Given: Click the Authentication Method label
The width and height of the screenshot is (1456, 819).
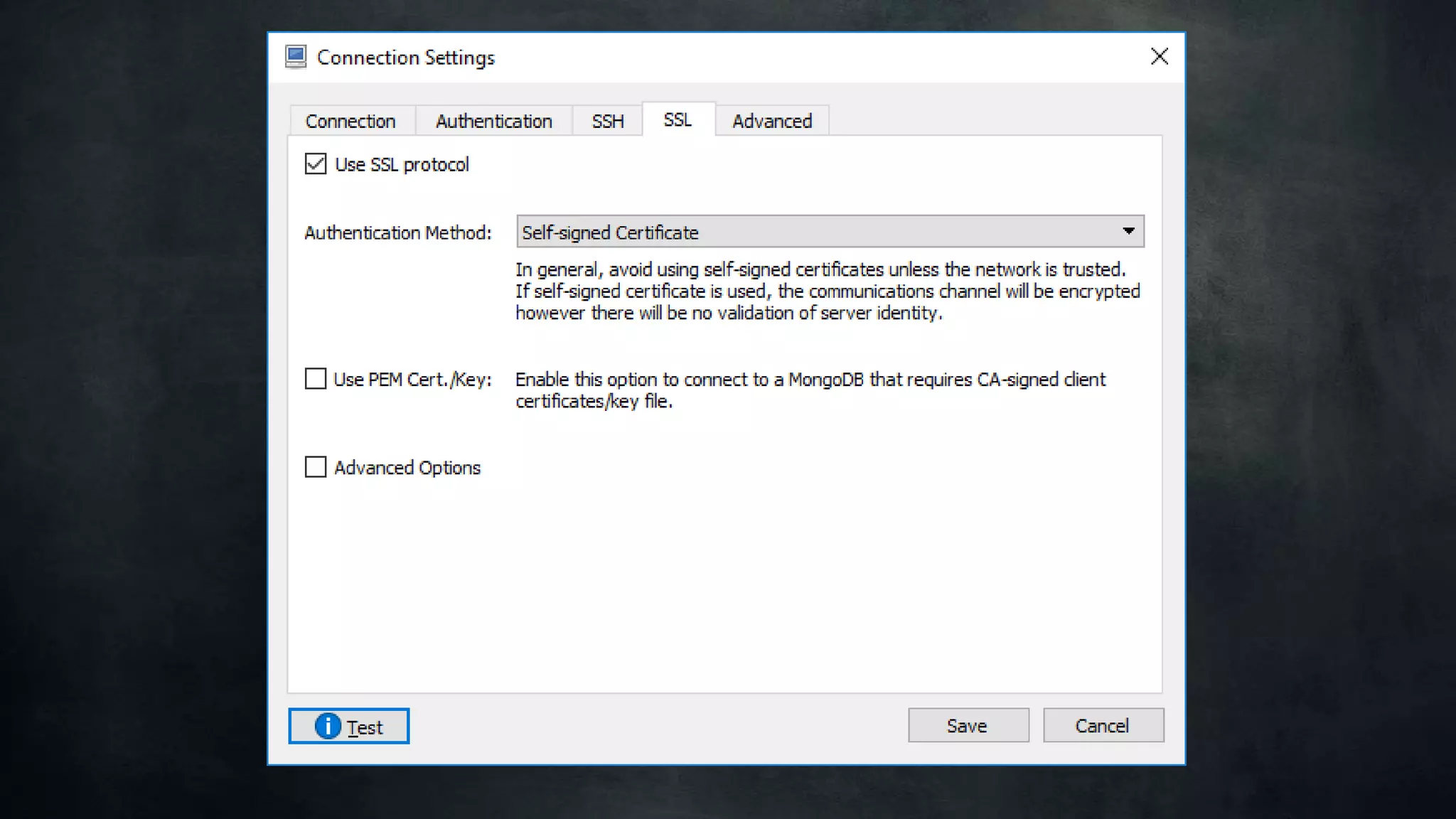Looking at the screenshot, I should pos(398,232).
